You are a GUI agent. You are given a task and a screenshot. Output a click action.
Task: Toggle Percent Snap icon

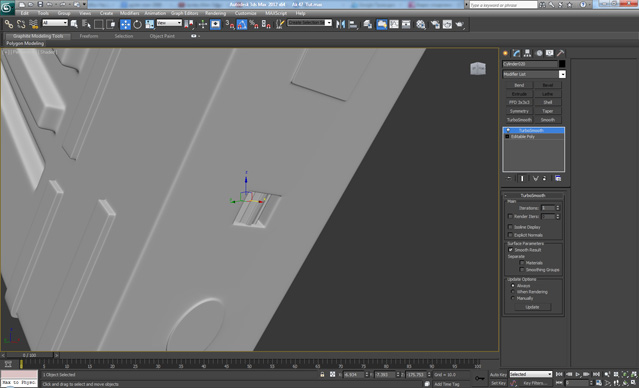point(253,24)
